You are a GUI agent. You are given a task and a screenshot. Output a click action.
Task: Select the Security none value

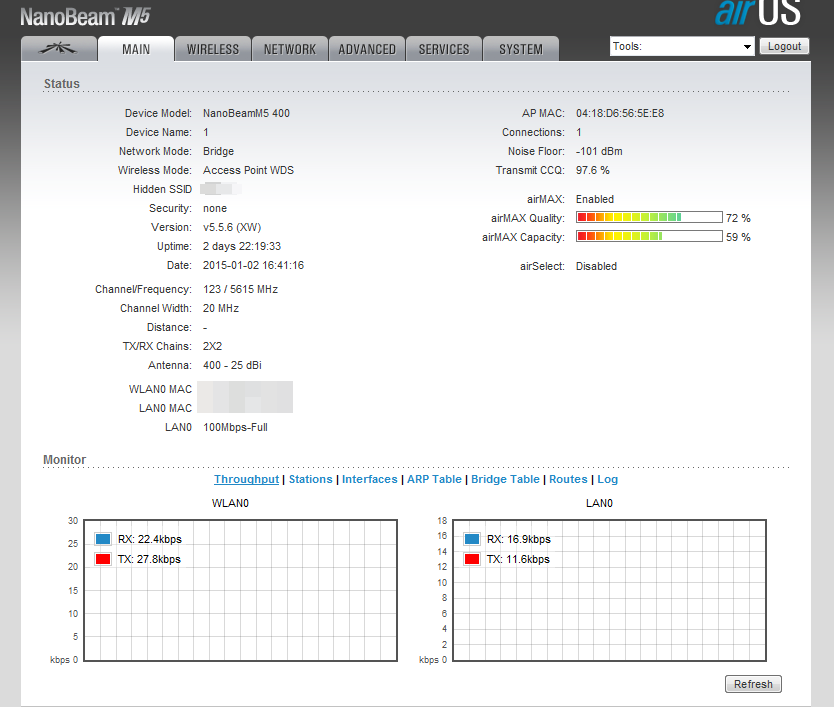pyautogui.click(x=215, y=208)
